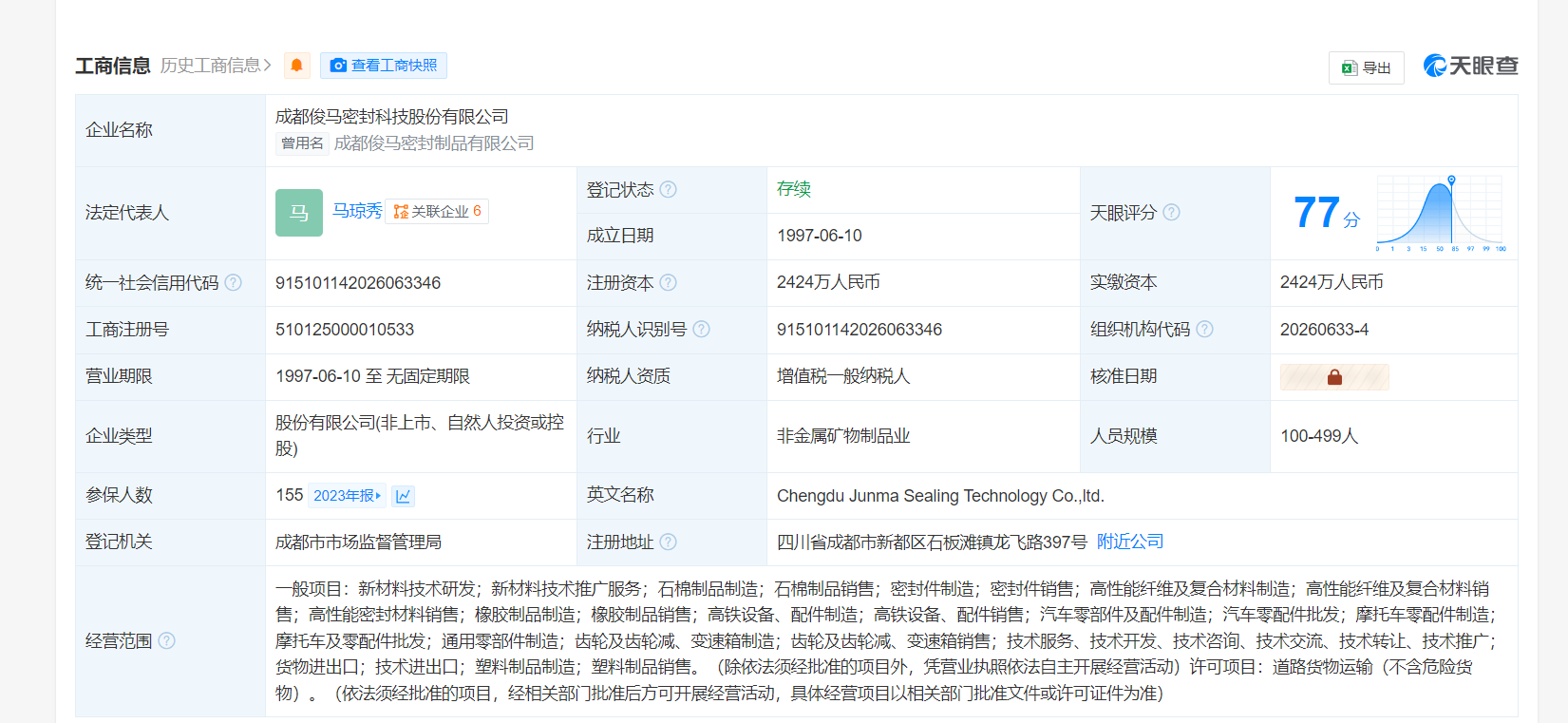
Task: Click 实缴资本 value 2424万人民币
Action: click(x=1332, y=282)
